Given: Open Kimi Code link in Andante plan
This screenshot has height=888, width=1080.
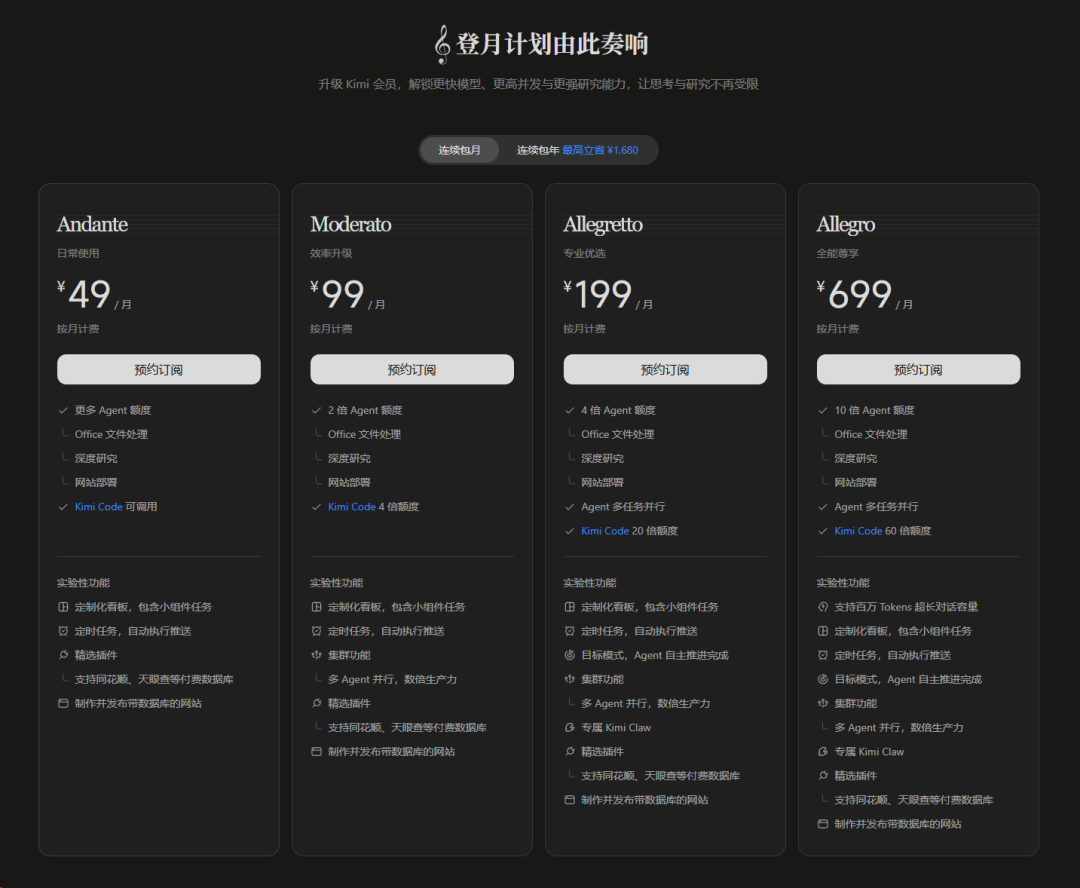Looking at the screenshot, I should 98,506.
